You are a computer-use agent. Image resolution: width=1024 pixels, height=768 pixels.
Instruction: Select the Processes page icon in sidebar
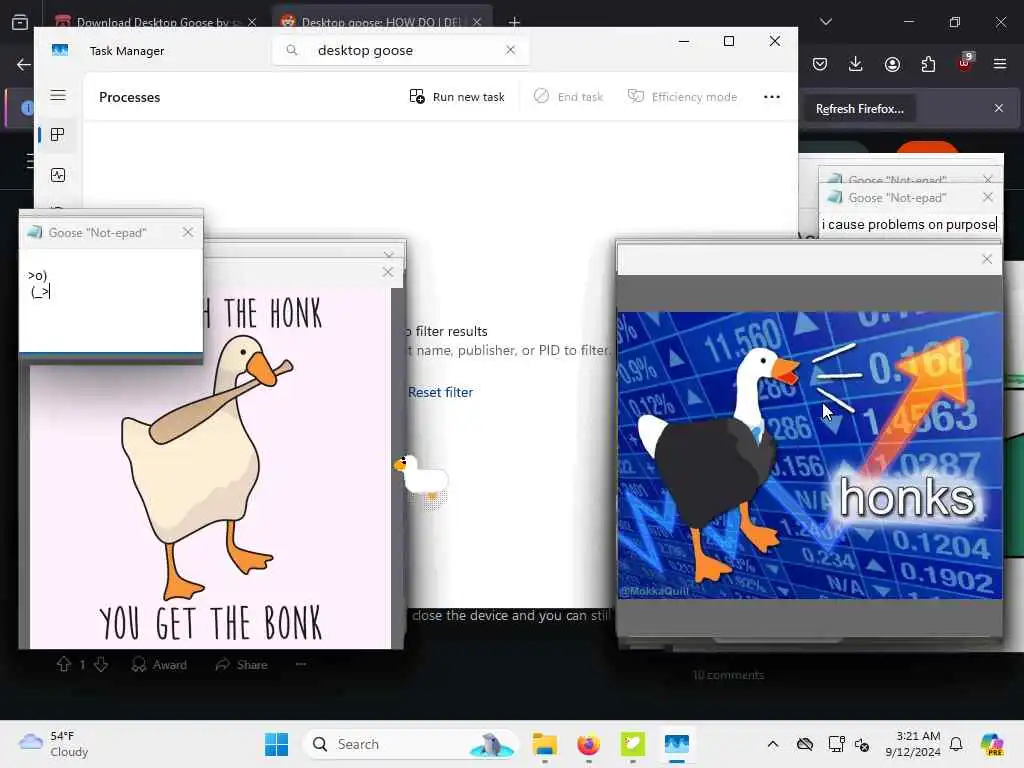point(57,135)
